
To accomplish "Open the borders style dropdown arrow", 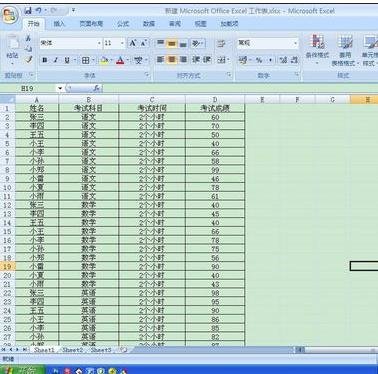I will pos(94,60).
